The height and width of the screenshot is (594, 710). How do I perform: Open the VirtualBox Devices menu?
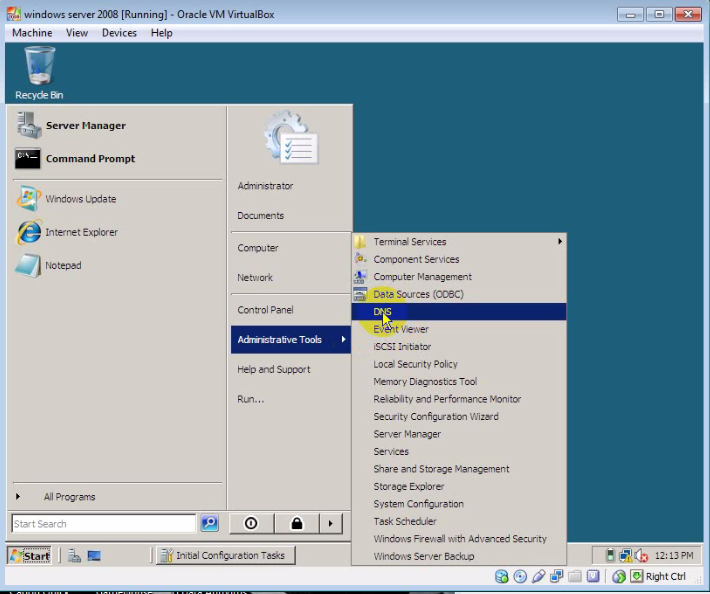[x=119, y=33]
